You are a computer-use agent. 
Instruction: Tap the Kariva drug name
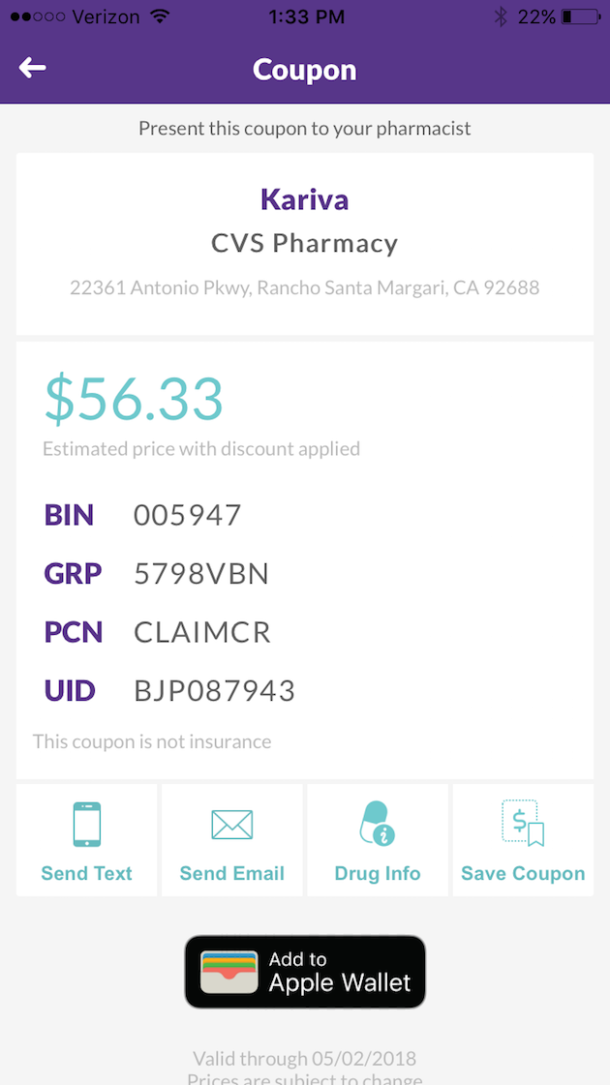click(304, 199)
